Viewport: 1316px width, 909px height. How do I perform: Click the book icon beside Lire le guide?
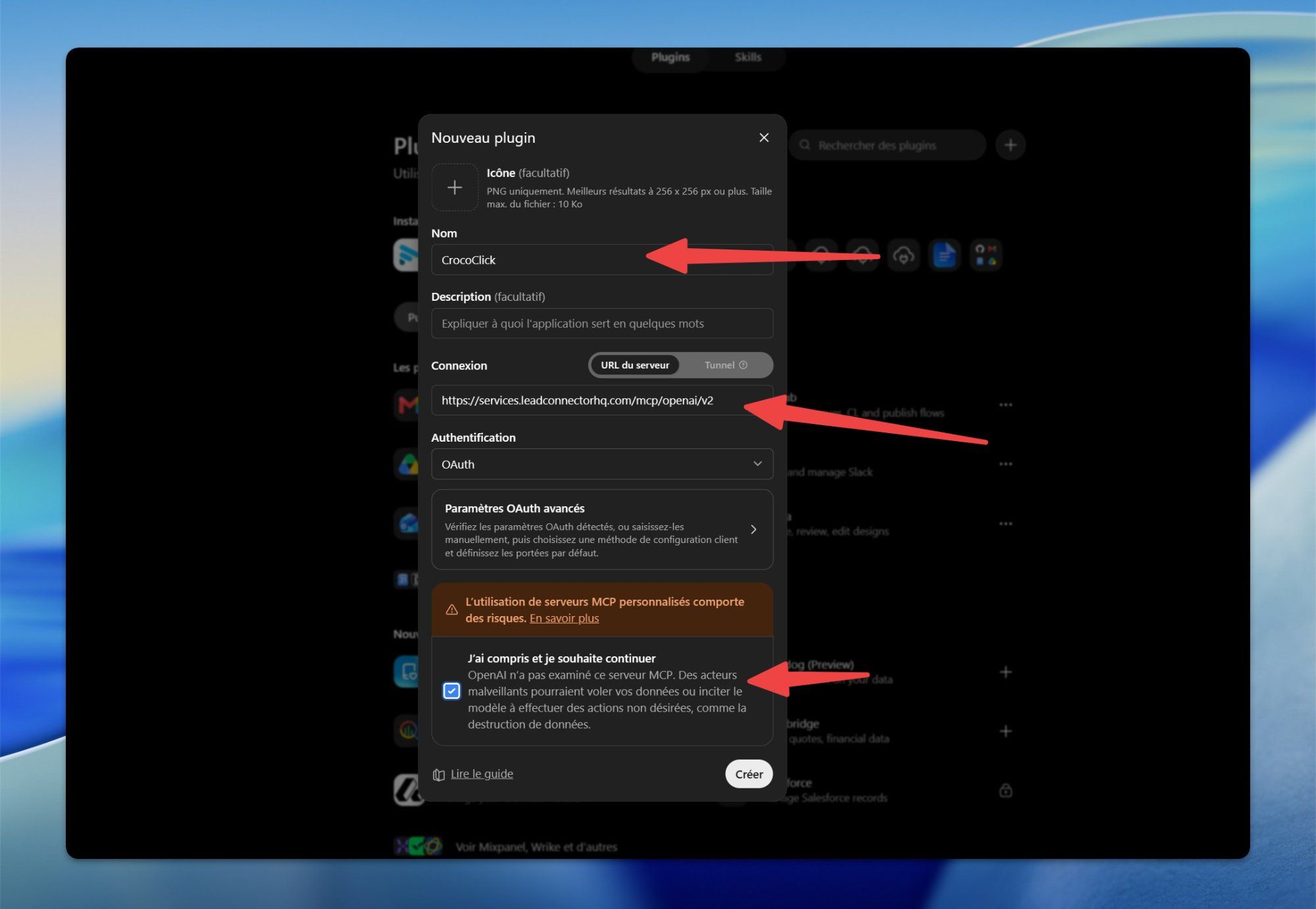439,775
